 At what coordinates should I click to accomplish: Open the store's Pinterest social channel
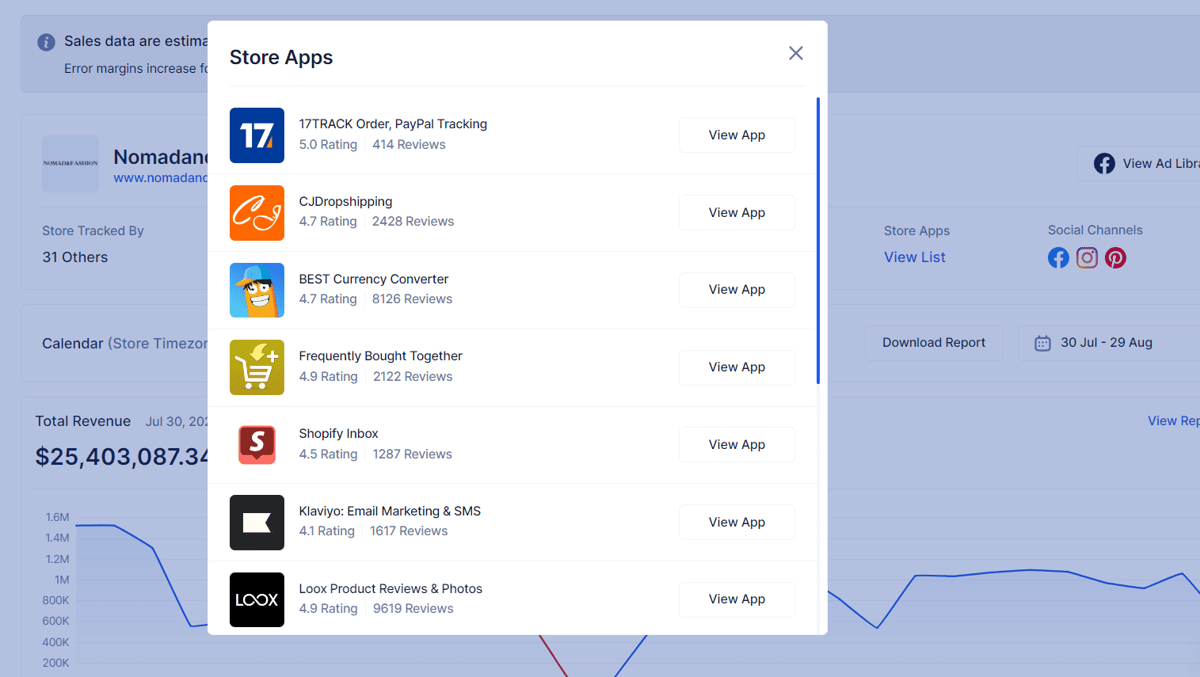1116,258
